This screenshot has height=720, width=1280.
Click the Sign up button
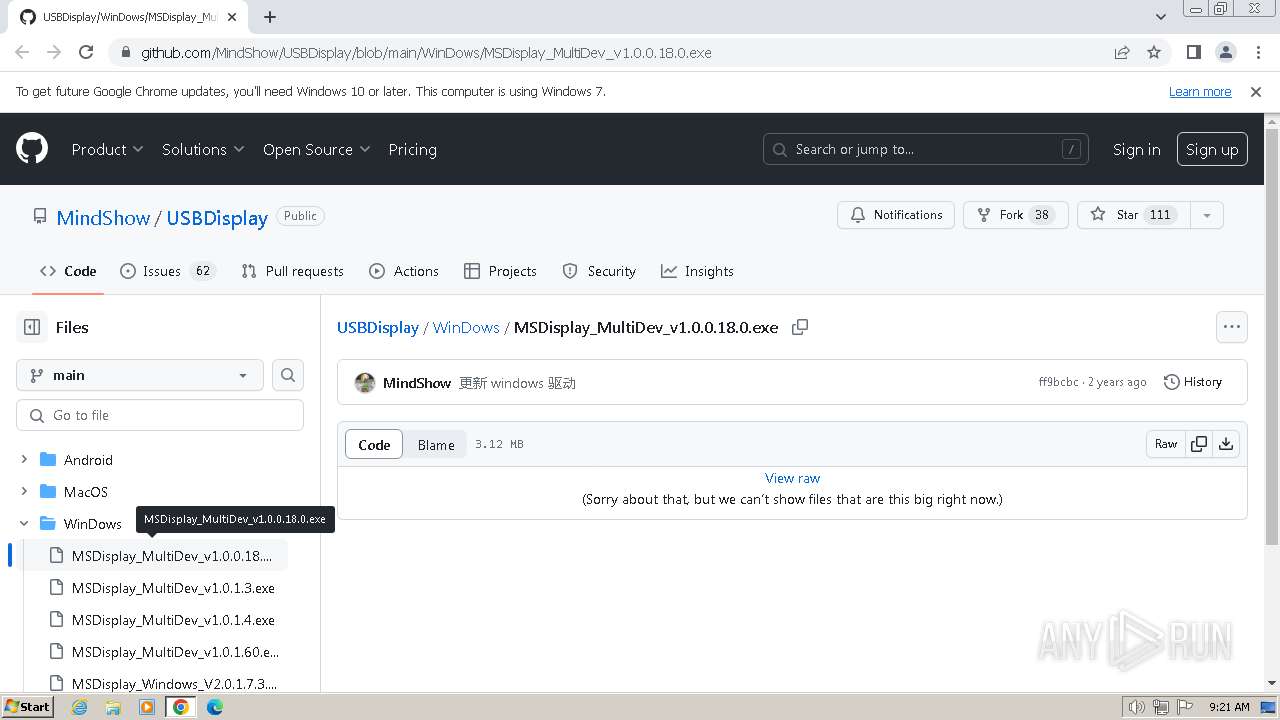[x=1212, y=149]
